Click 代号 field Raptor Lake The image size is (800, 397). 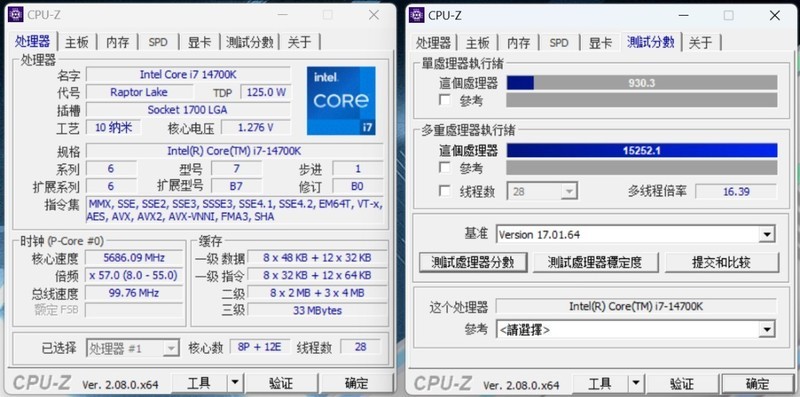coord(139,92)
